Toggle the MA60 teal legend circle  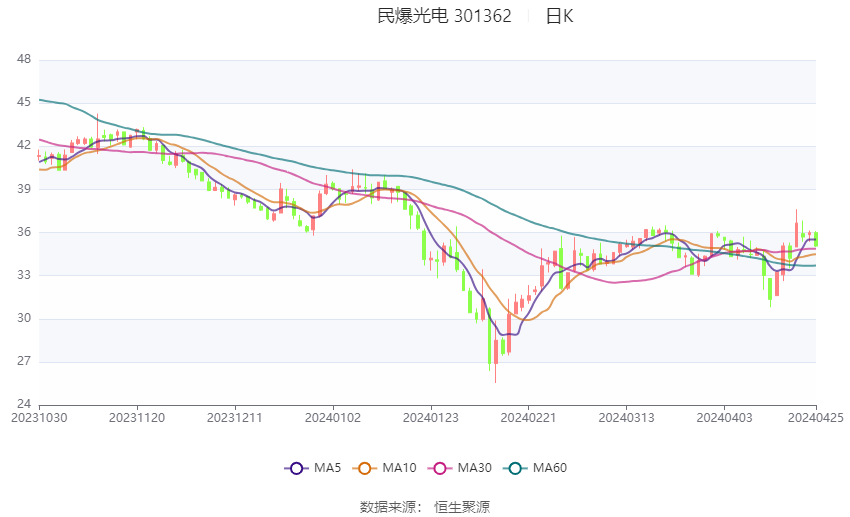(x=515, y=468)
